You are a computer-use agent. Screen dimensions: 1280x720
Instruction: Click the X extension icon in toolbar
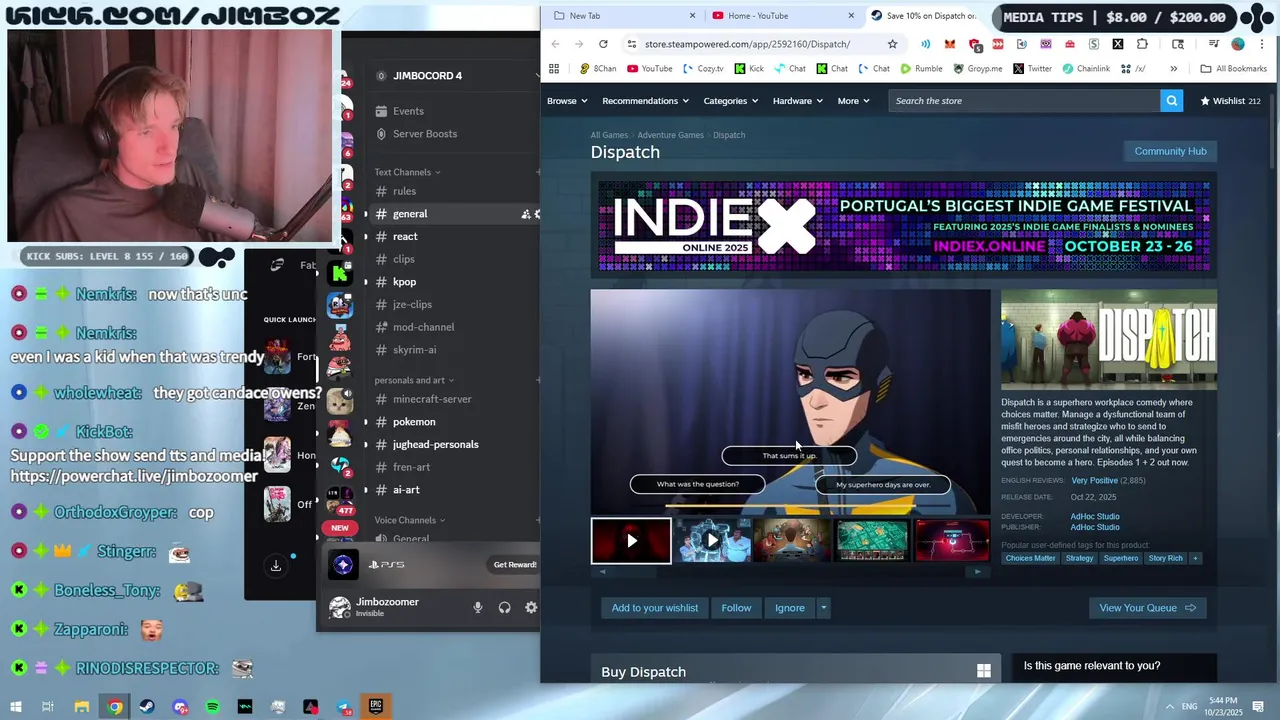[1118, 44]
